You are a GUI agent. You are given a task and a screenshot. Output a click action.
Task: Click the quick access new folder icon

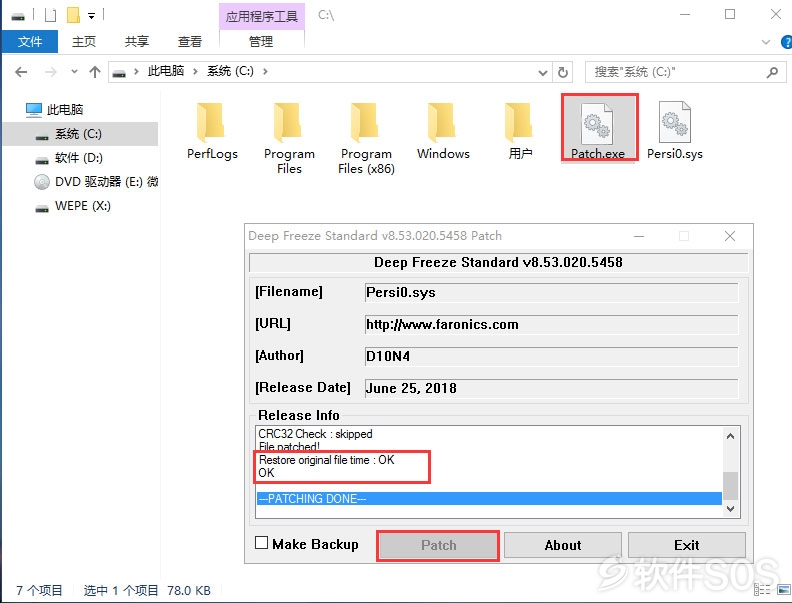point(74,15)
